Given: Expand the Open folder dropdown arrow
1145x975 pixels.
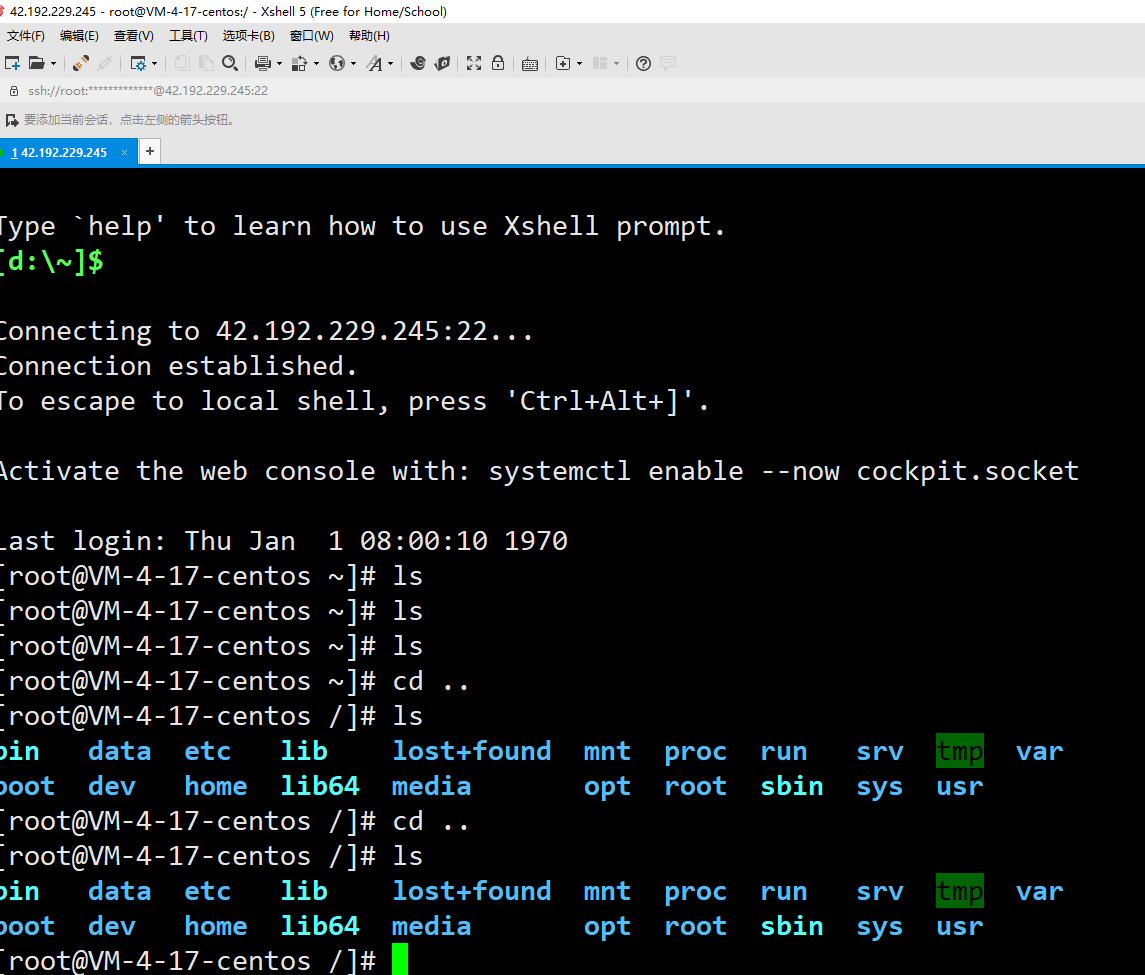Looking at the screenshot, I should [x=53, y=64].
